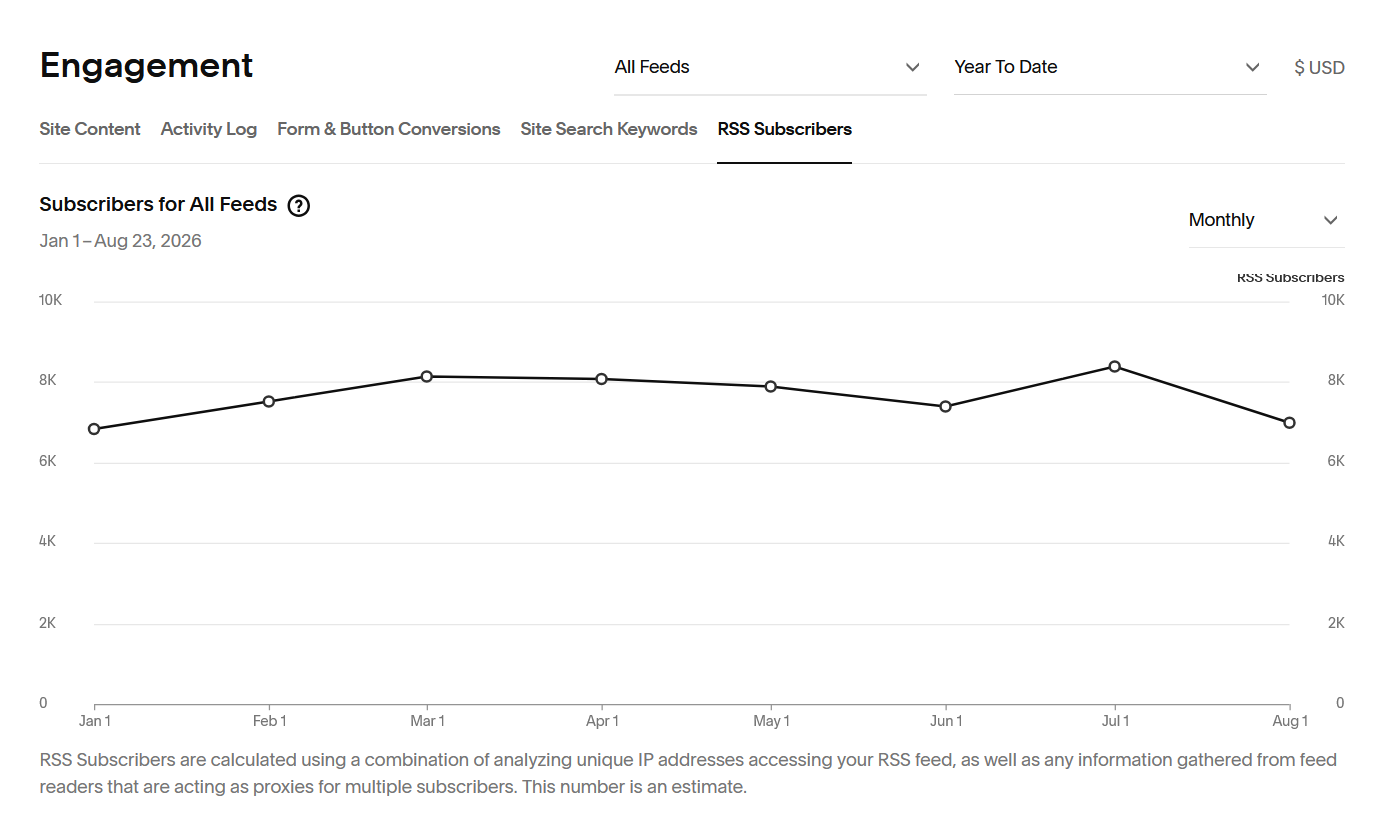
Task: Select the Aug 1 final data point
Action: coord(1290,423)
